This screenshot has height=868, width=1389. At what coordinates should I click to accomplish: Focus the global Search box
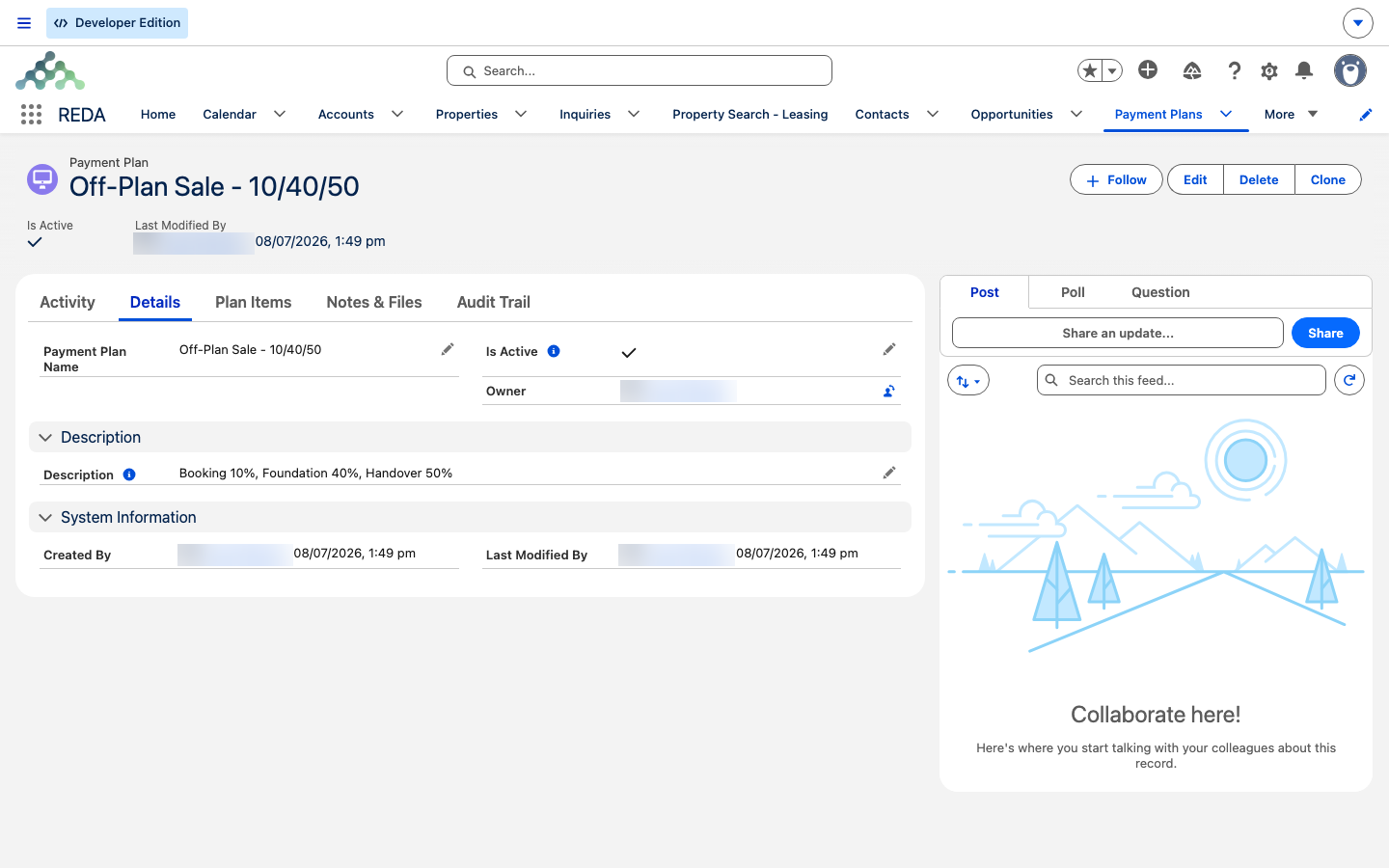[x=640, y=70]
